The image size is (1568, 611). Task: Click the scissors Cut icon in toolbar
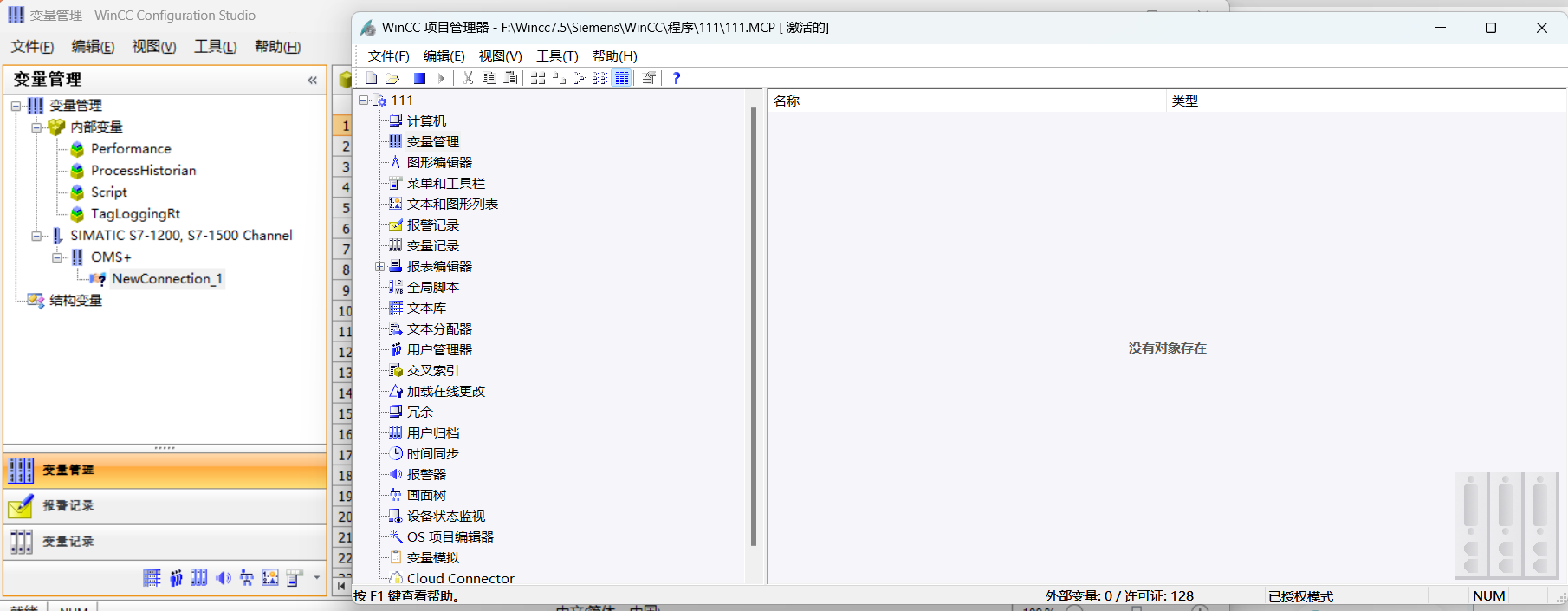(x=468, y=78)
